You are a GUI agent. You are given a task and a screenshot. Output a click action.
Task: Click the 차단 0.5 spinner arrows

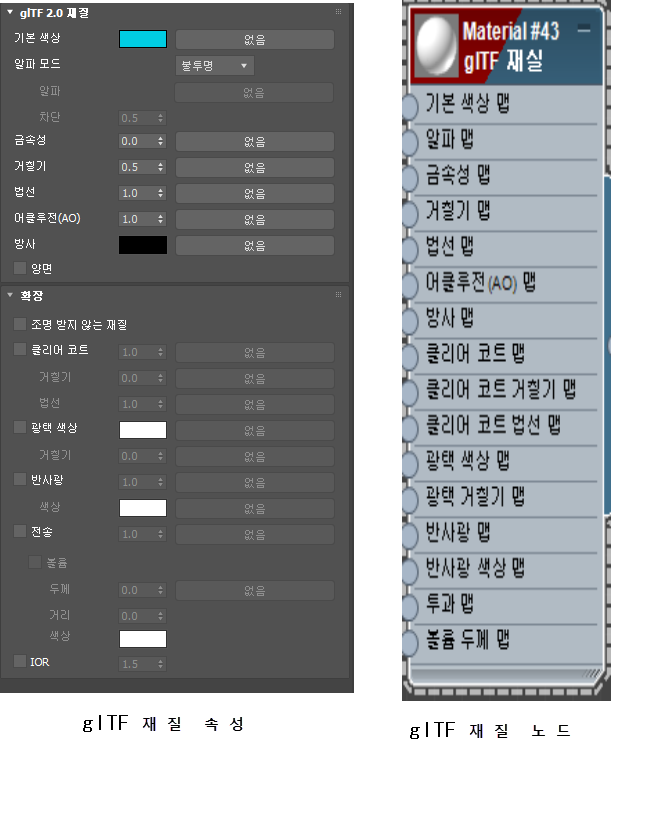[160, 118]
